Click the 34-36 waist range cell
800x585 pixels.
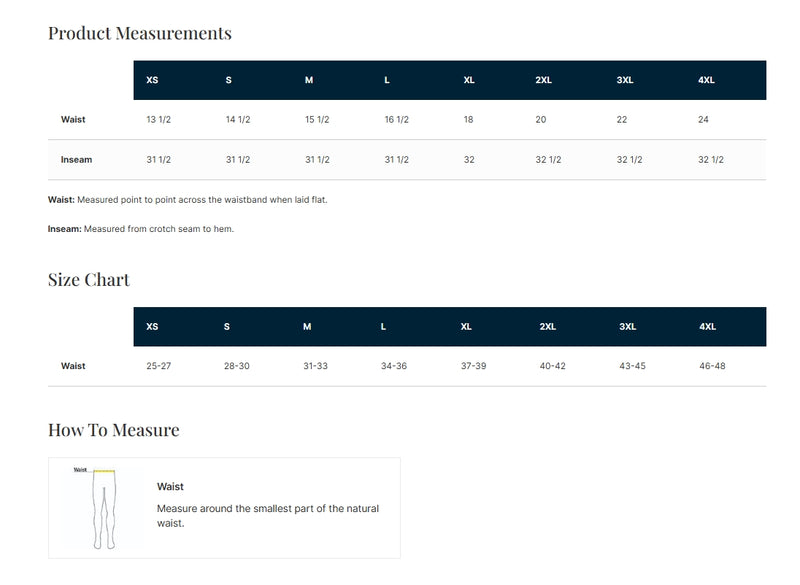coord(393,366)
